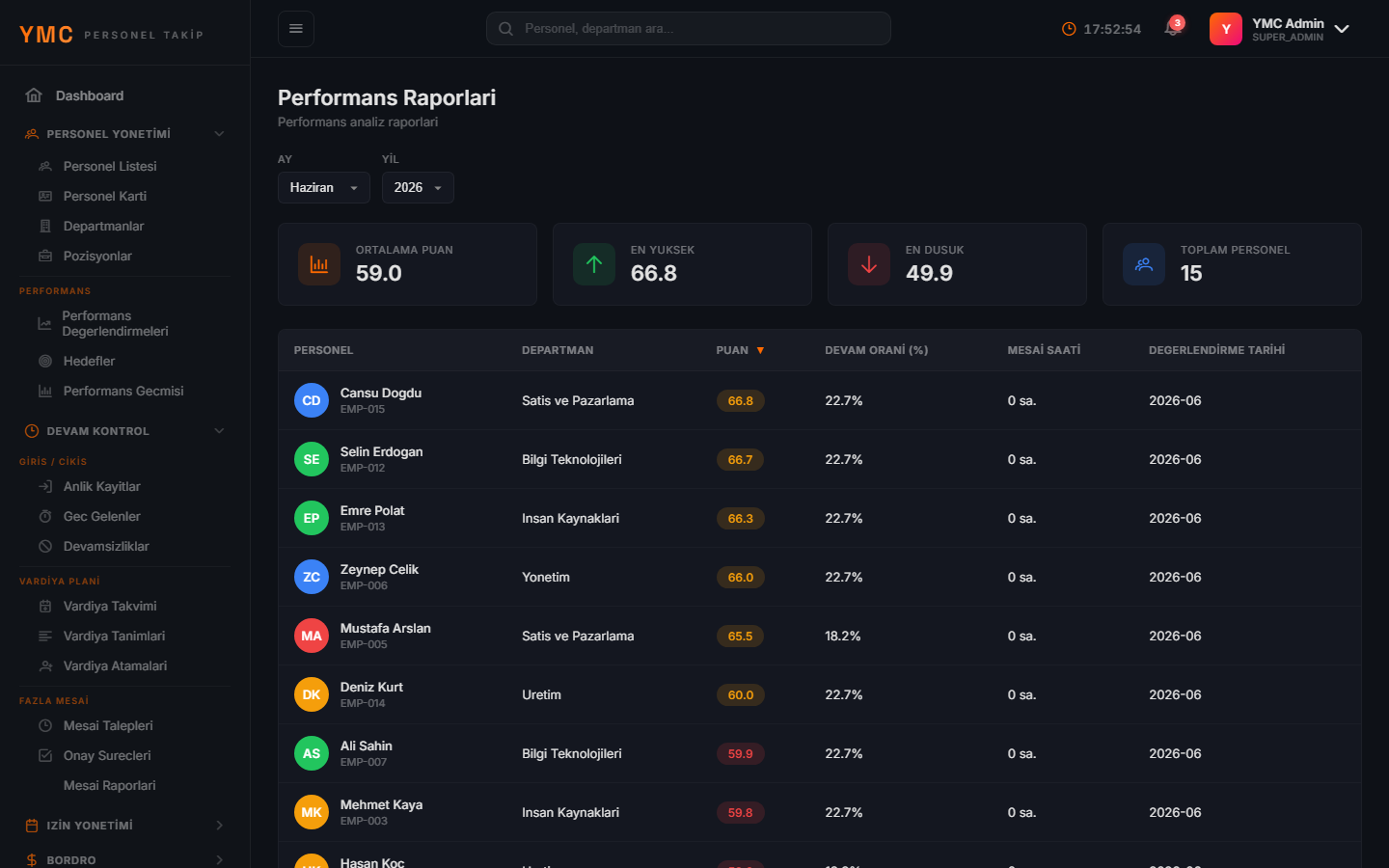The width and height of the screenshot is (1389, 868).
Task: Open the Ay dropdown showing Haziran
Action: point(324,187)
